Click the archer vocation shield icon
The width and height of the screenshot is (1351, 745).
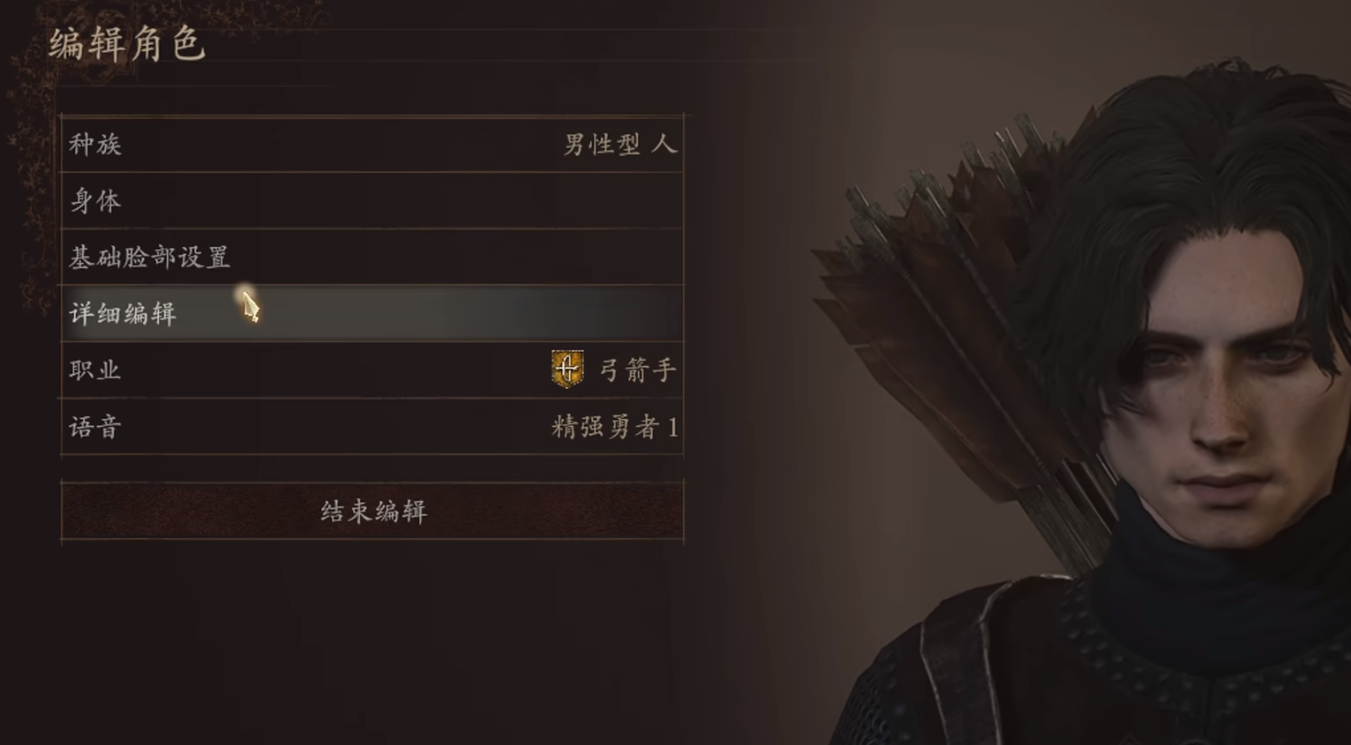(x=567, y=370)
